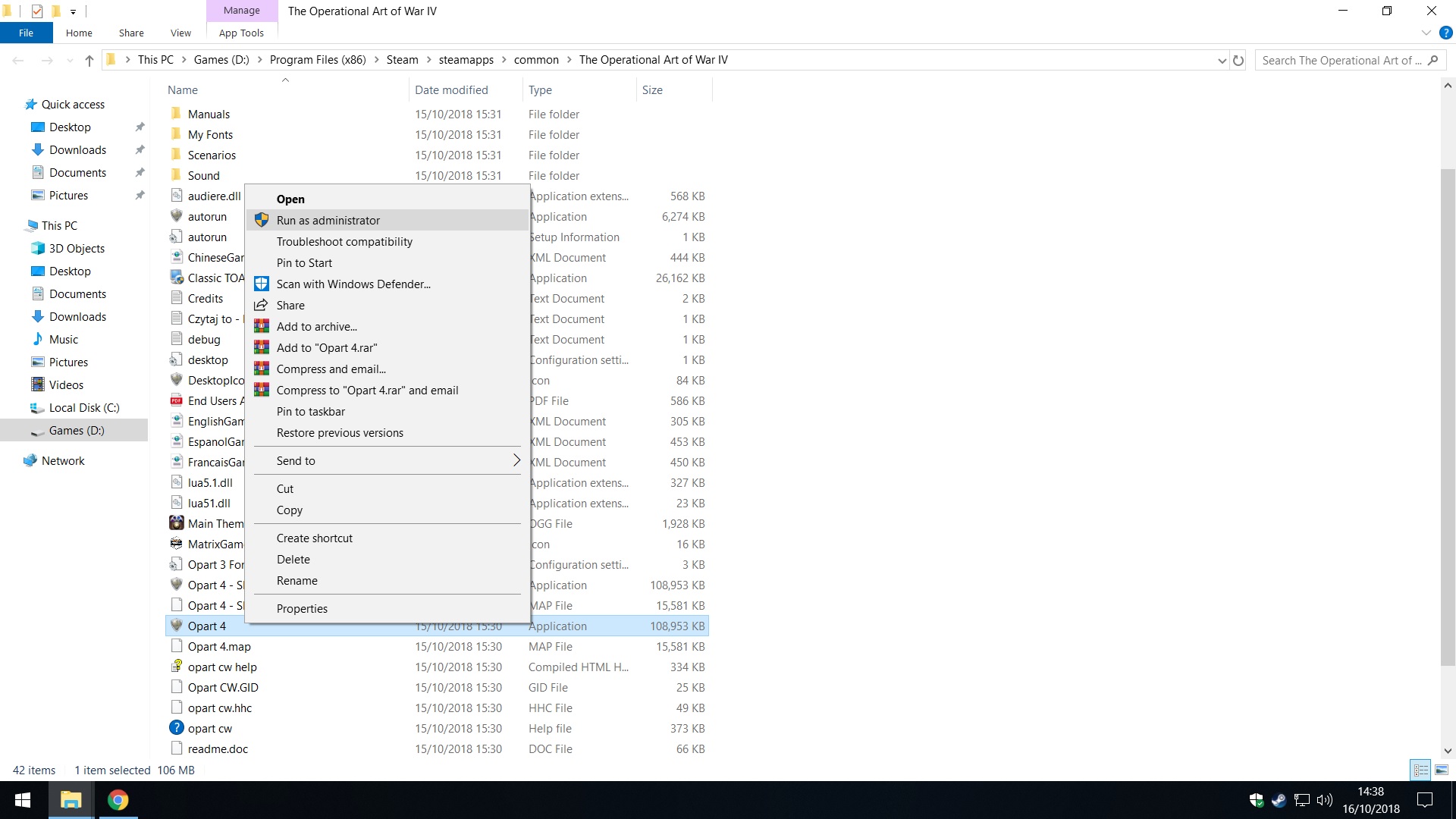Open Google Chrome from the taskbar
The width and height of the screenshot is (1456, 819).
coord(118,800)
